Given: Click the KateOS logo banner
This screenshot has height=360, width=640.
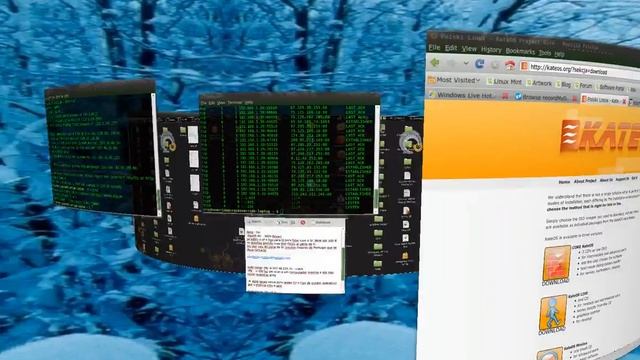Looking at the screenshot, I should pyautogui.click(x=600, y=136).
